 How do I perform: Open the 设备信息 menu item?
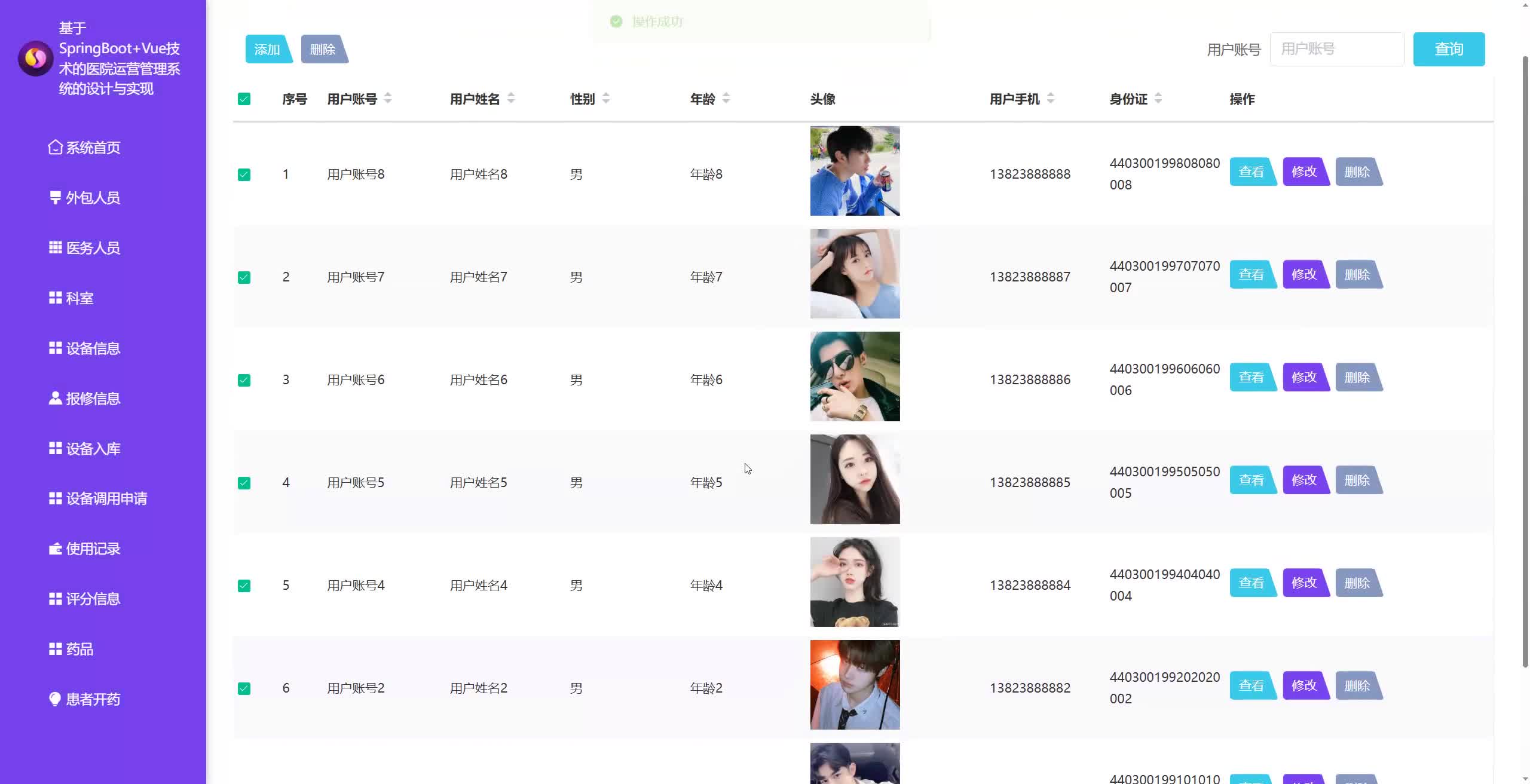[93, 348]
